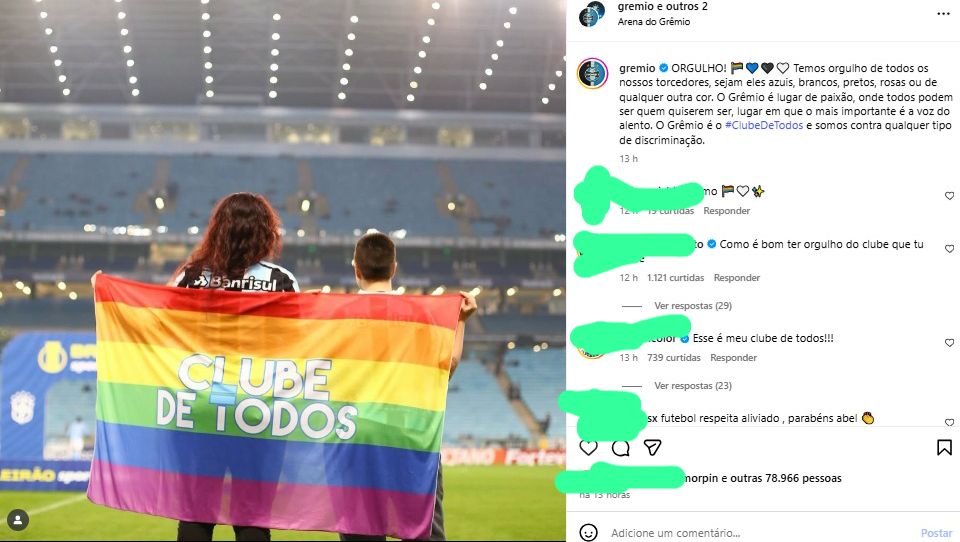This screenshot has height=542, width=960.
Task: Click the Postar button
Action: 936,533
